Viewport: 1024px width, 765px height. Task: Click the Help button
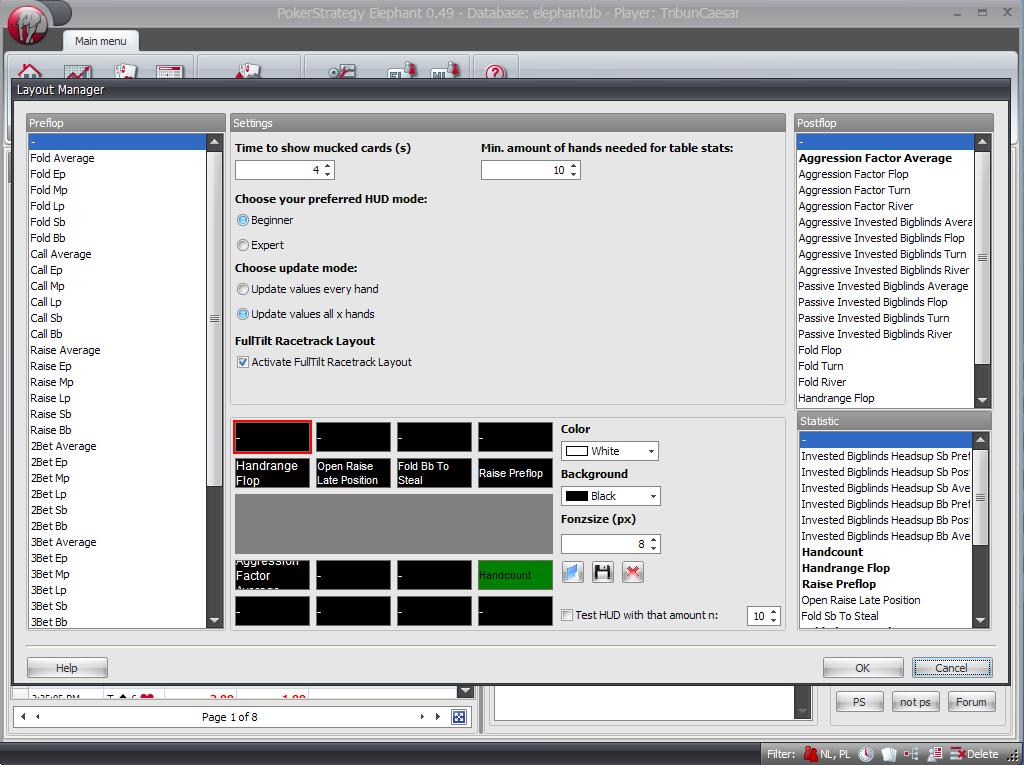(67, 668)
